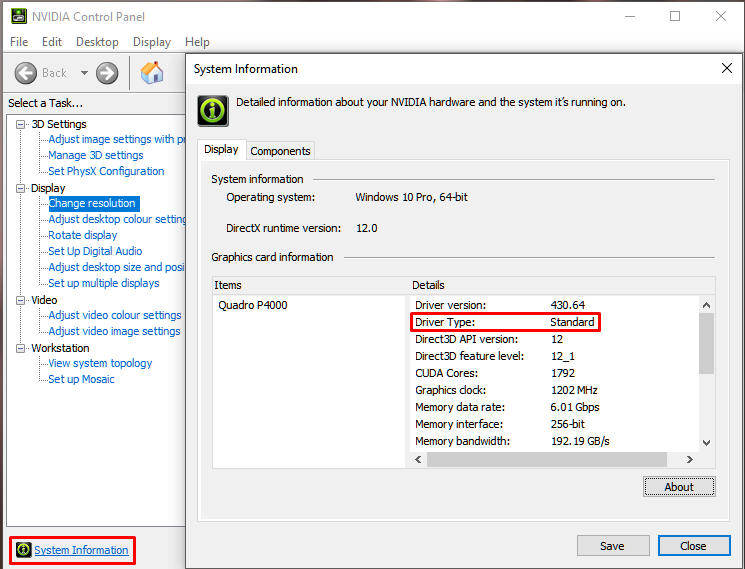Image resolution: width=745 pixels, height=569 pixels.
Task: Open the Back history dropdown arrow
Action: [84, 73]
